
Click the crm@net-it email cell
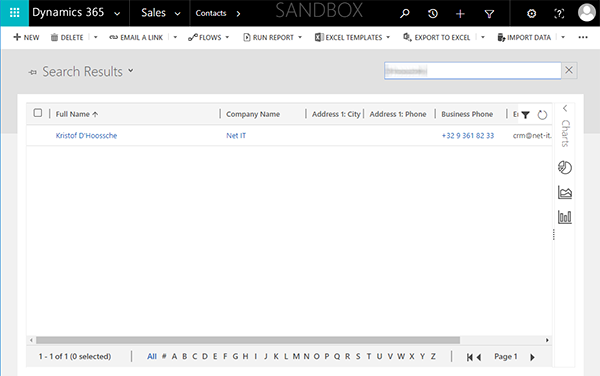click(x=532, y=135)
